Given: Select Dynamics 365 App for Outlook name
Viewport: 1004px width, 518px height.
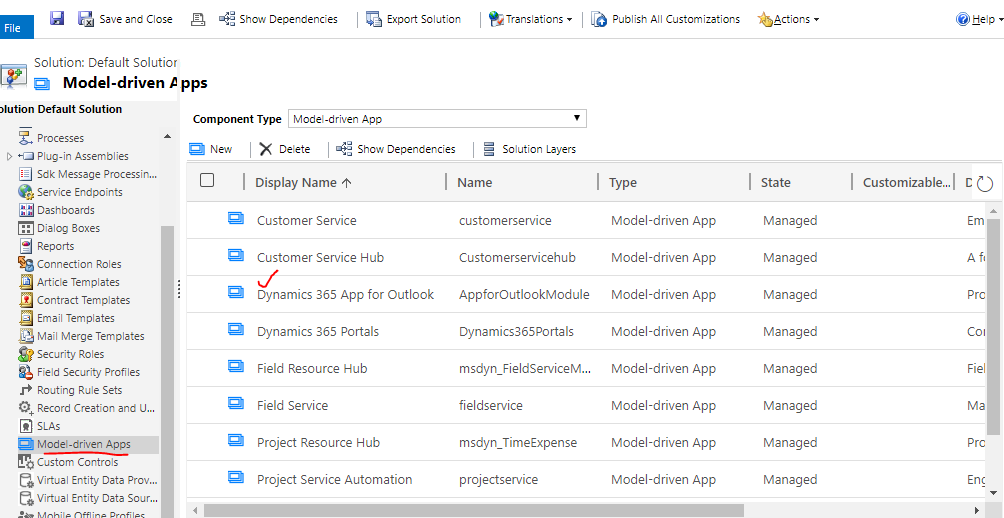Looking at the screenshot, I should click(x=345, y=295).
